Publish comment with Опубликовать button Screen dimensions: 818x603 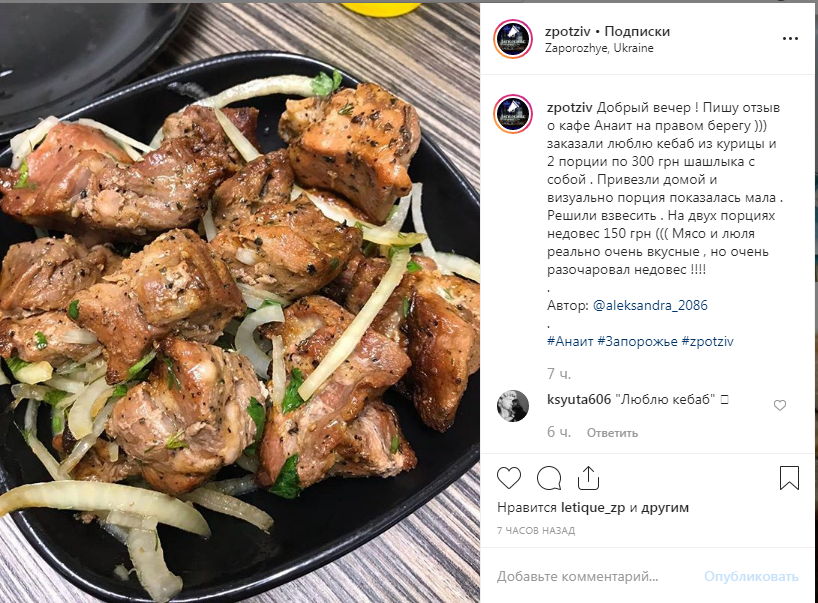[751, 576]
